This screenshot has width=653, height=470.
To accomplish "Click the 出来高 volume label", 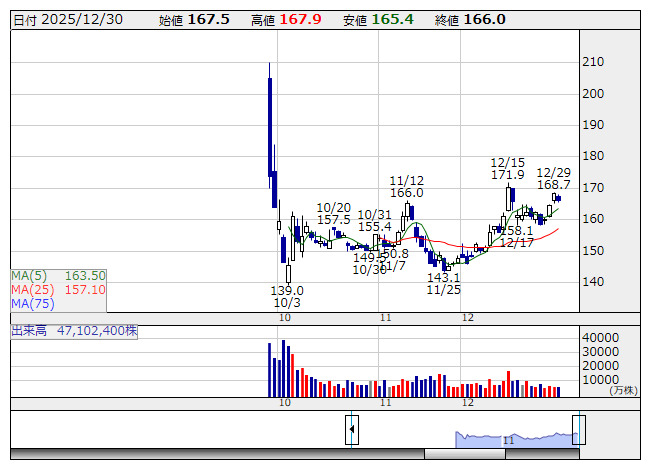I will [x=29, y=331].
